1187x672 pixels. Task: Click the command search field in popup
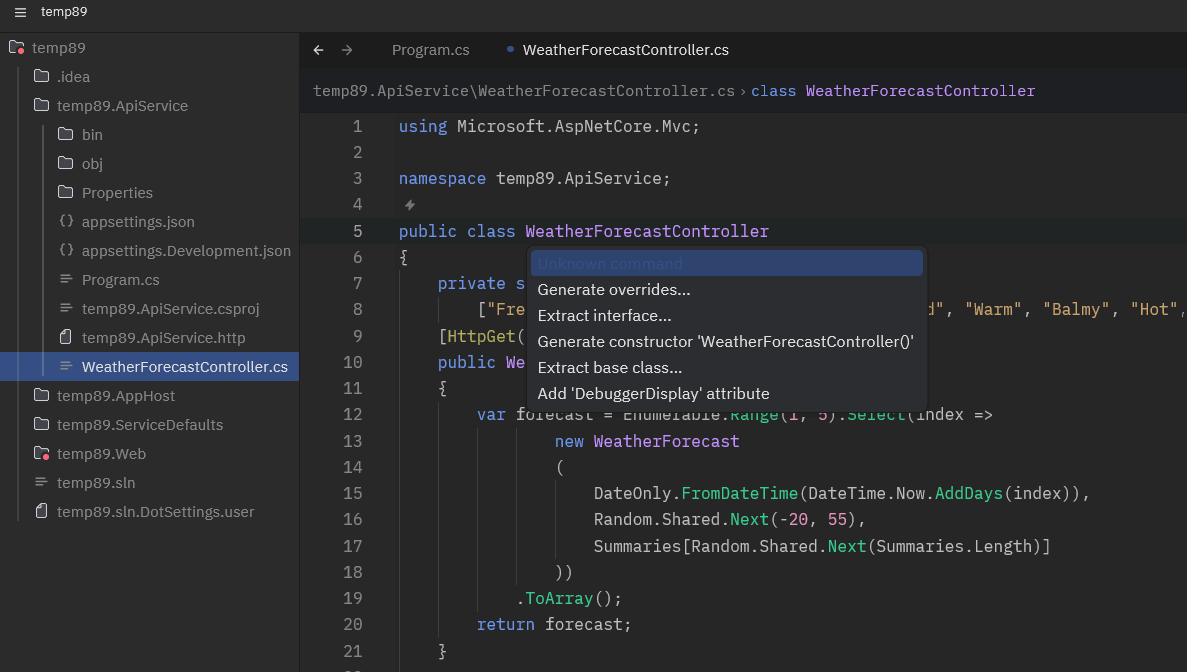726,264
